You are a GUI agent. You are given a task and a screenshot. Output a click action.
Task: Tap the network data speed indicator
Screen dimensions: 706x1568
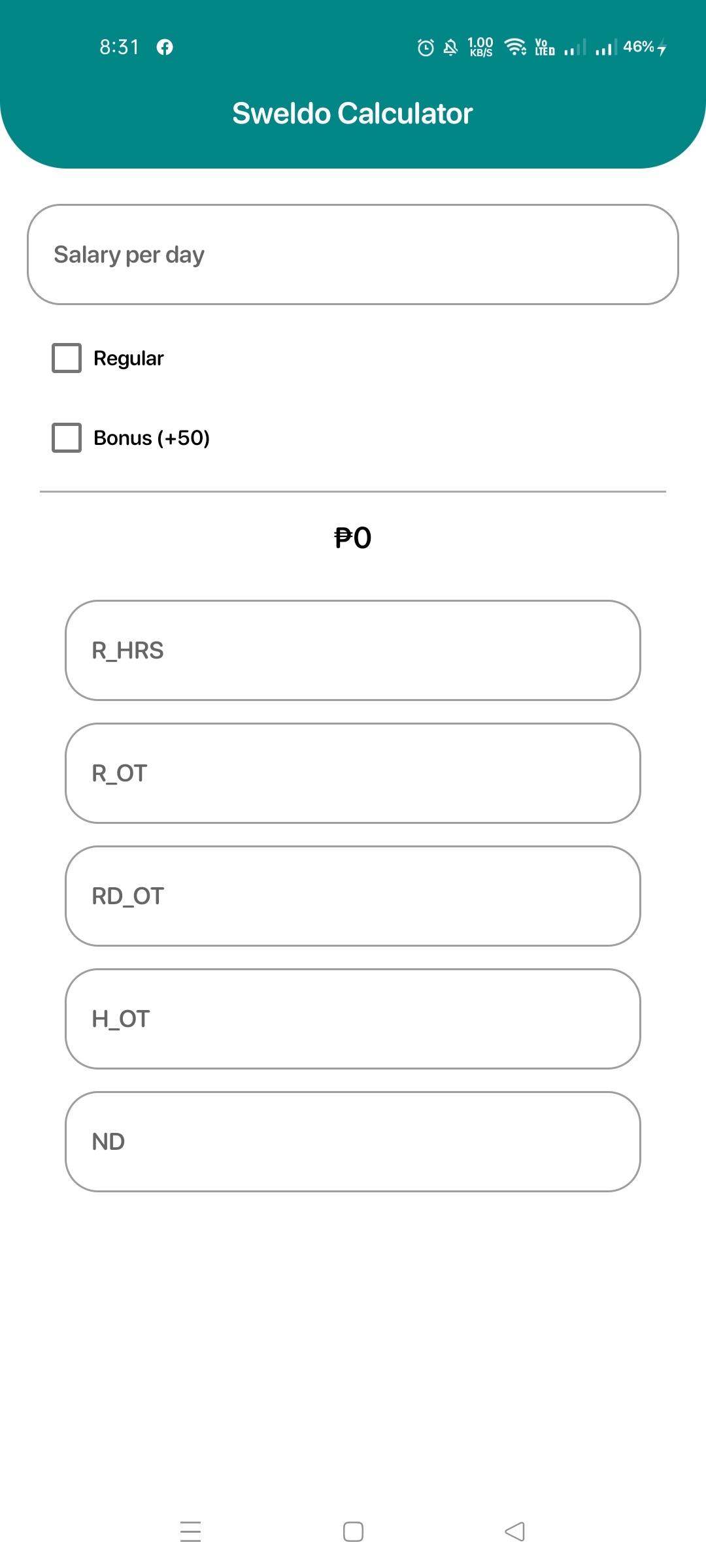click(x=479, y=46)
